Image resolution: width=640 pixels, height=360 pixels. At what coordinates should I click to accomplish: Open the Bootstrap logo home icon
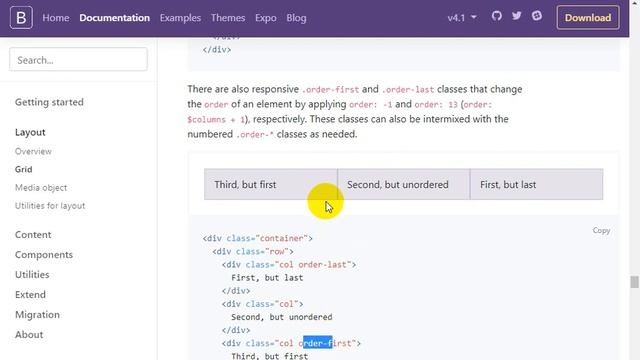(x=21, y=18)
